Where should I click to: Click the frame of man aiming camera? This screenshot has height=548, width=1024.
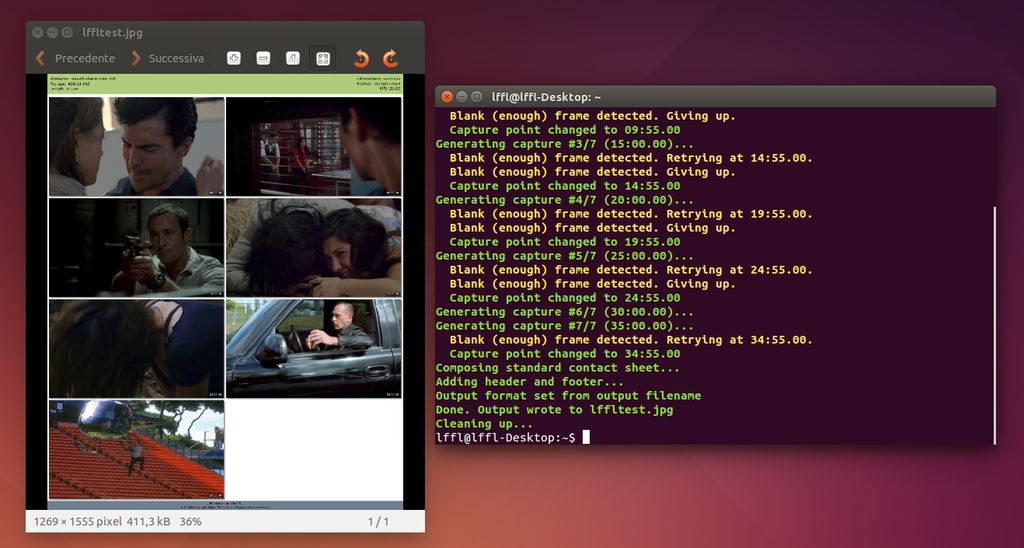click(x=136, y=248)
